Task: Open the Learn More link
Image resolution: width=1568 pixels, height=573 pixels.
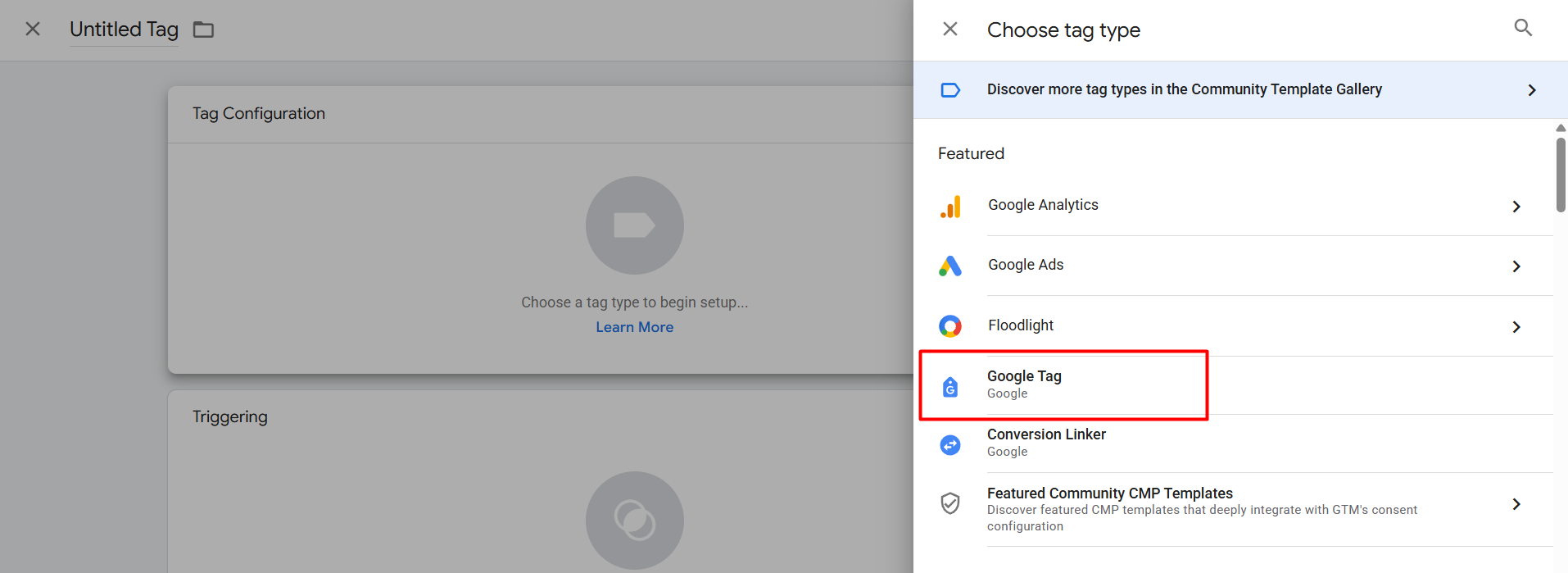Action: click(x=634, y=327)
